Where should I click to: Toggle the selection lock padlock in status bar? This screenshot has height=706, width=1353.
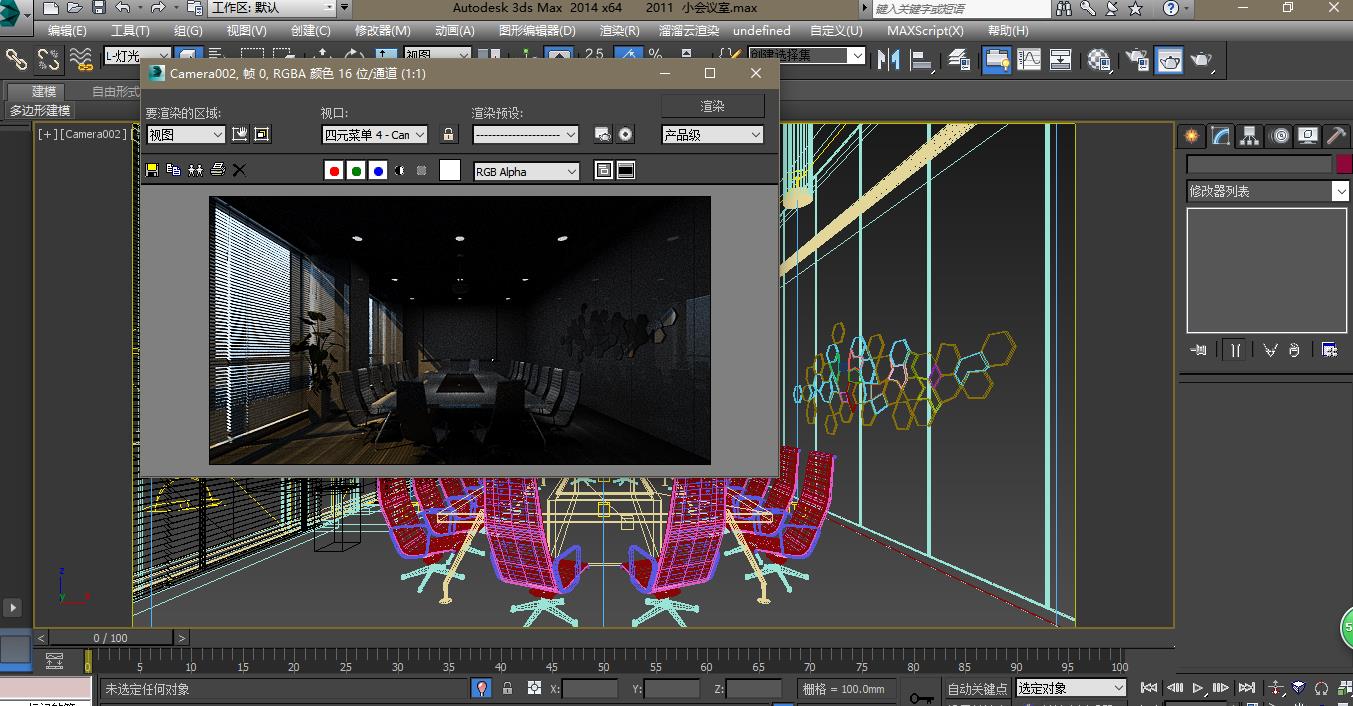pyautogui.click(x=507, y=688)
